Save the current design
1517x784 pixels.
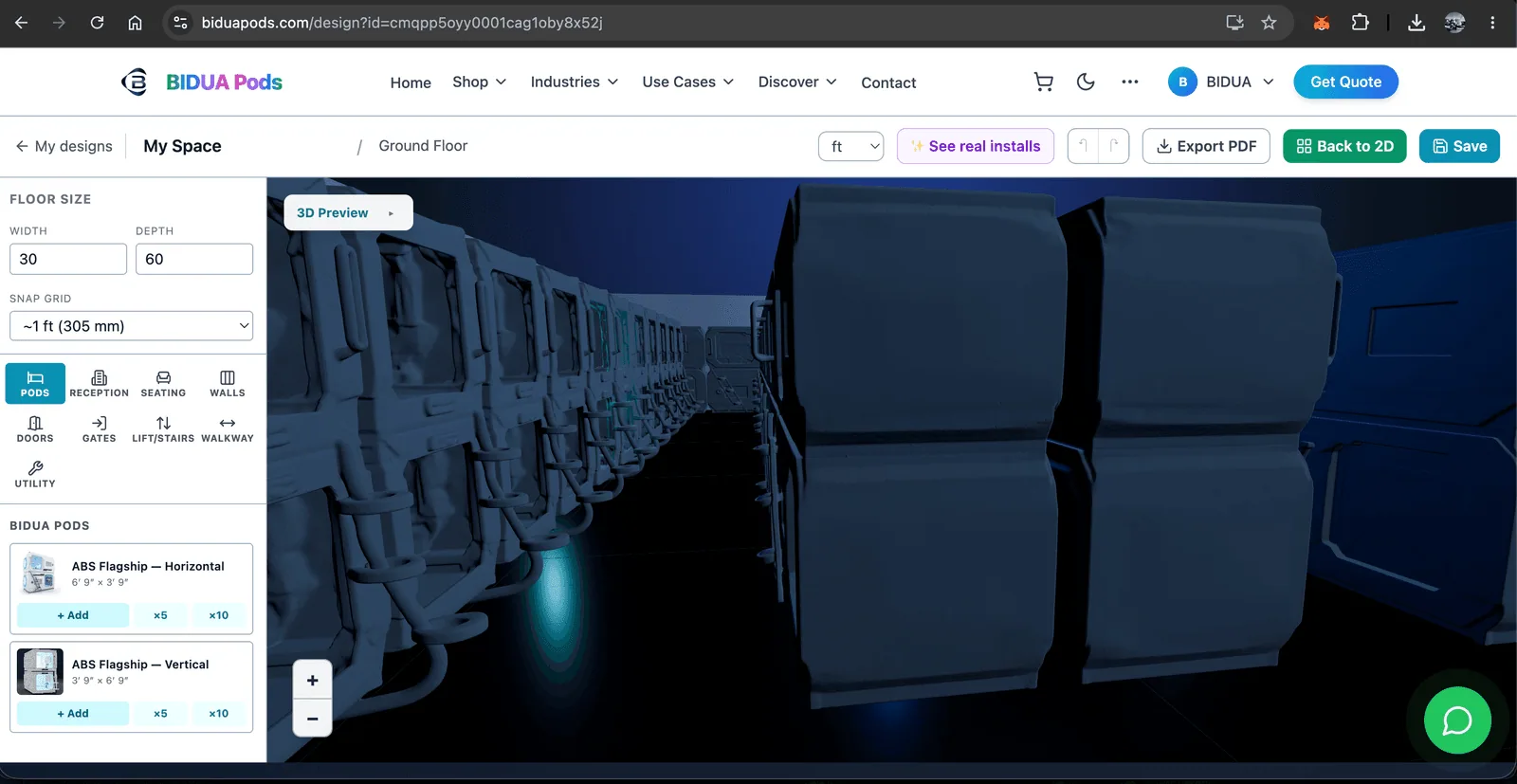1459,146
